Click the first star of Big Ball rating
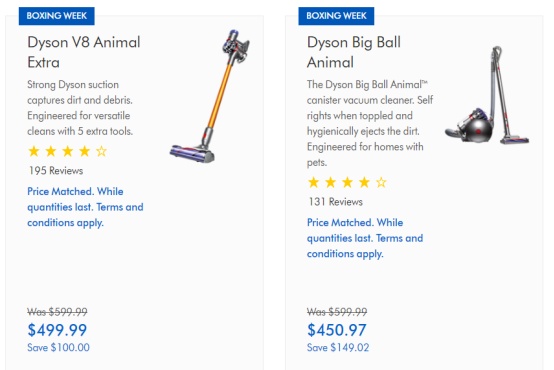This screenshot has height=370, width=554. [313, 182]
